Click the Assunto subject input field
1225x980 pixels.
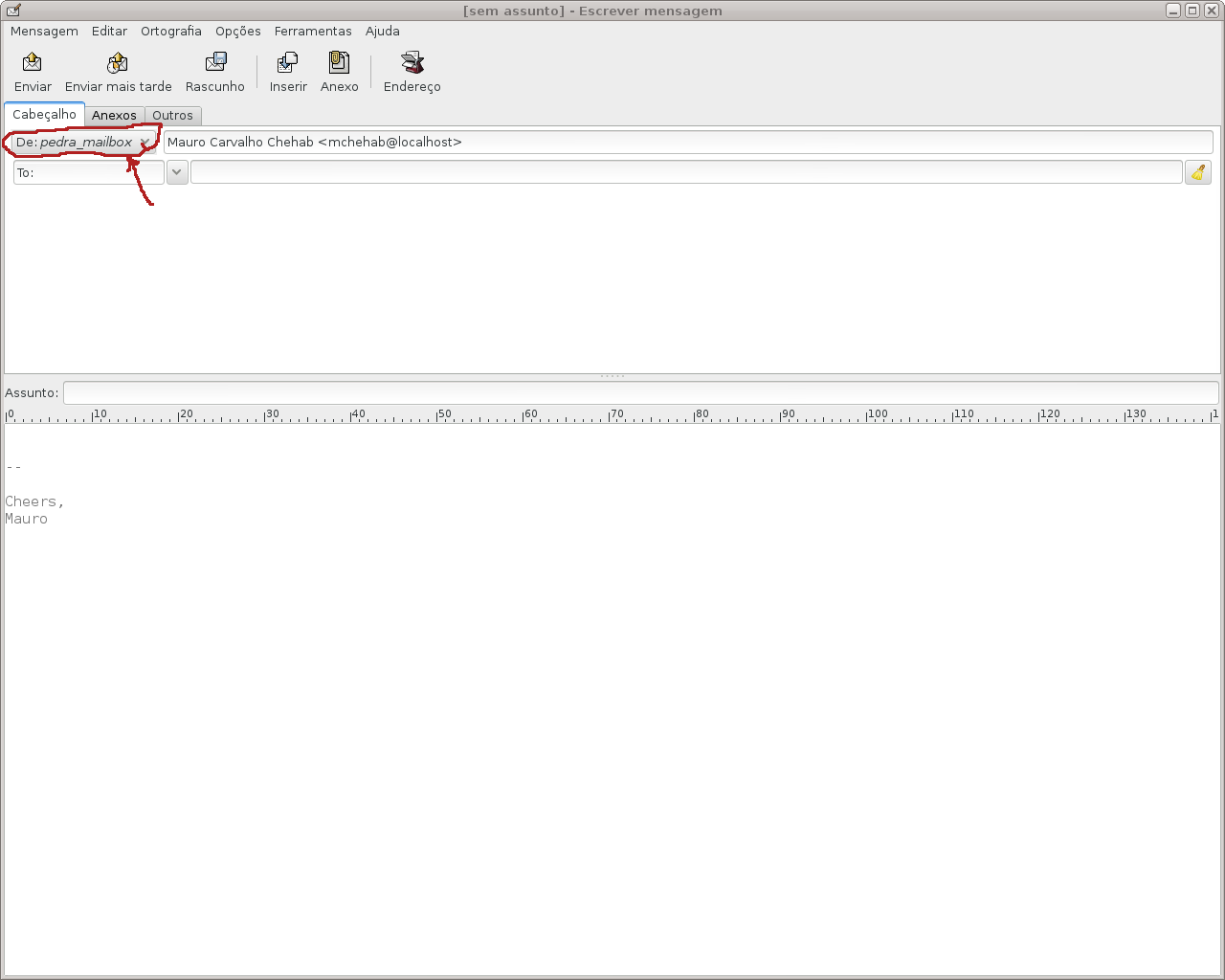(x=640, y=393)
